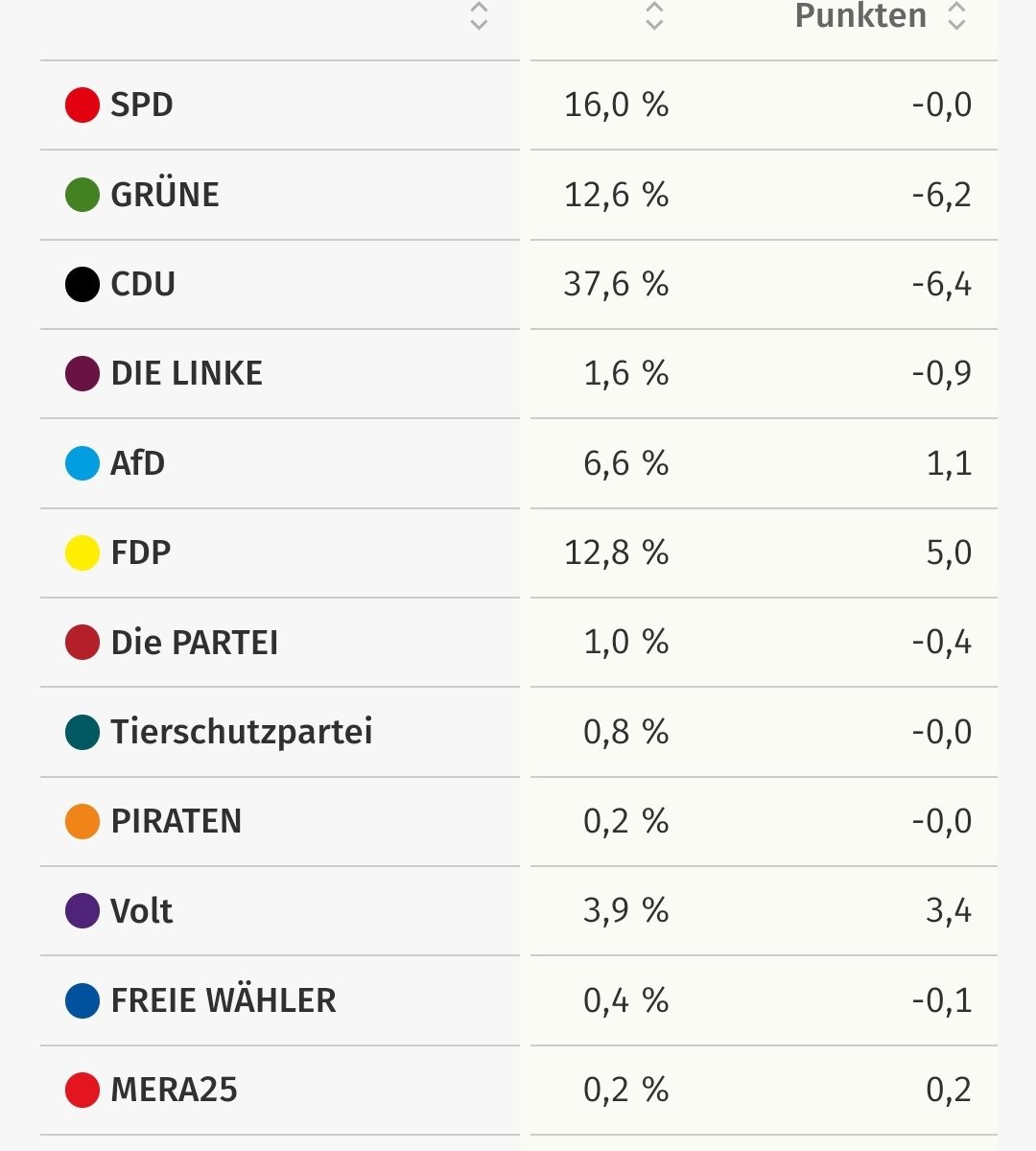Click the blue FREIE WÄHLER dot
Image resolution: width=1036 pixels, height=1151 pixels.
[x=82, y=1000]
